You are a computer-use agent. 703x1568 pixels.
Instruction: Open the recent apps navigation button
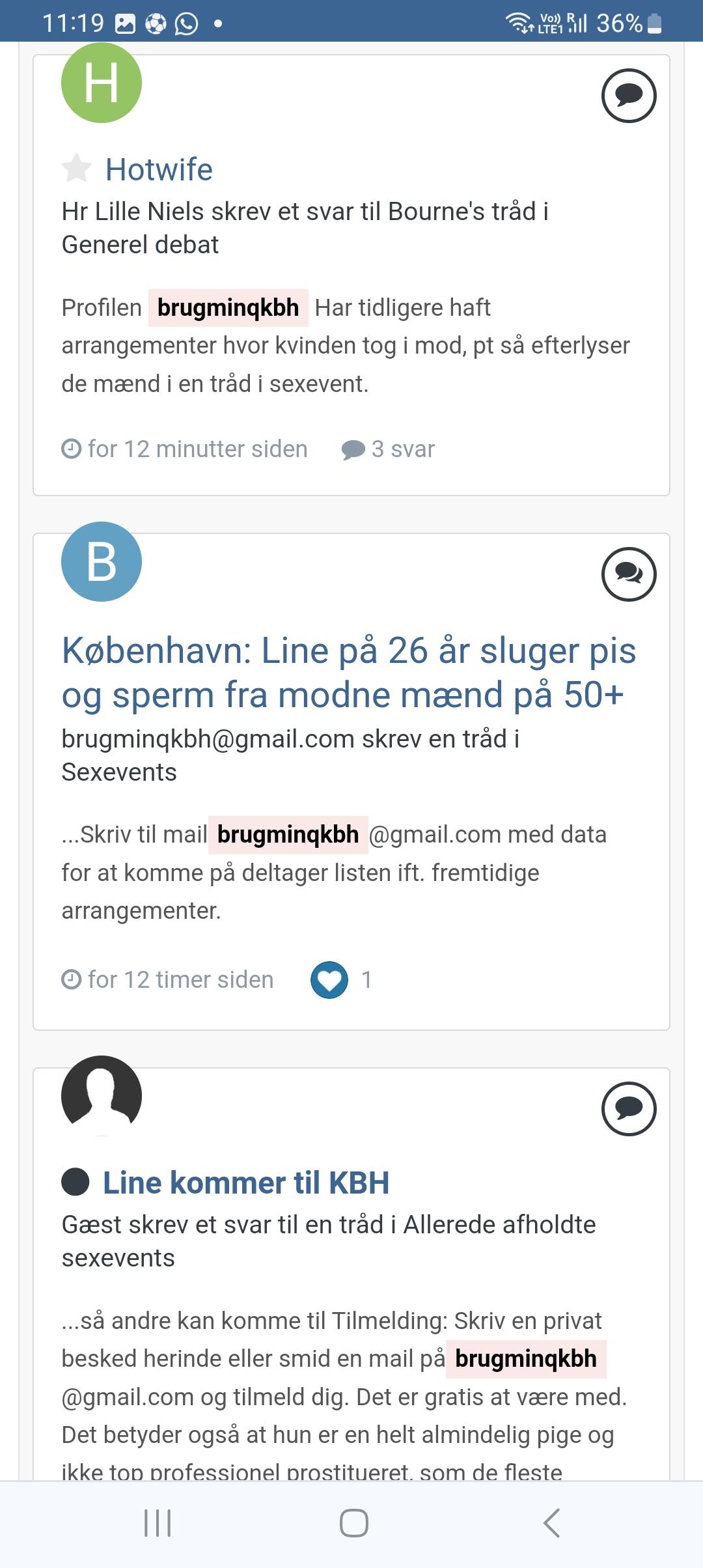tap(157, 1522)
